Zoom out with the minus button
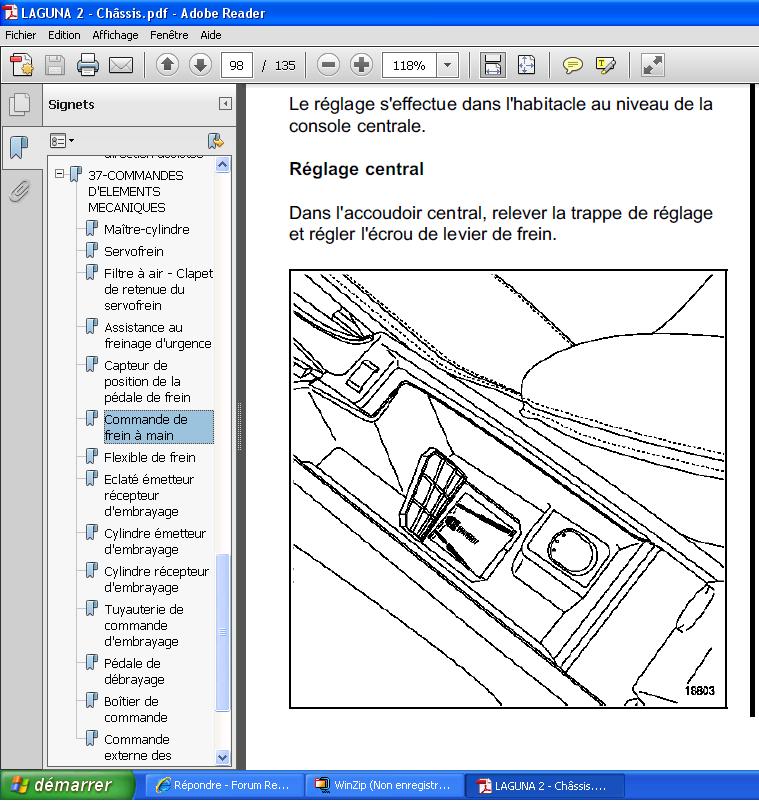Viewport: 759px width, 803px height. pyautogui.click(x=328, y=65)
